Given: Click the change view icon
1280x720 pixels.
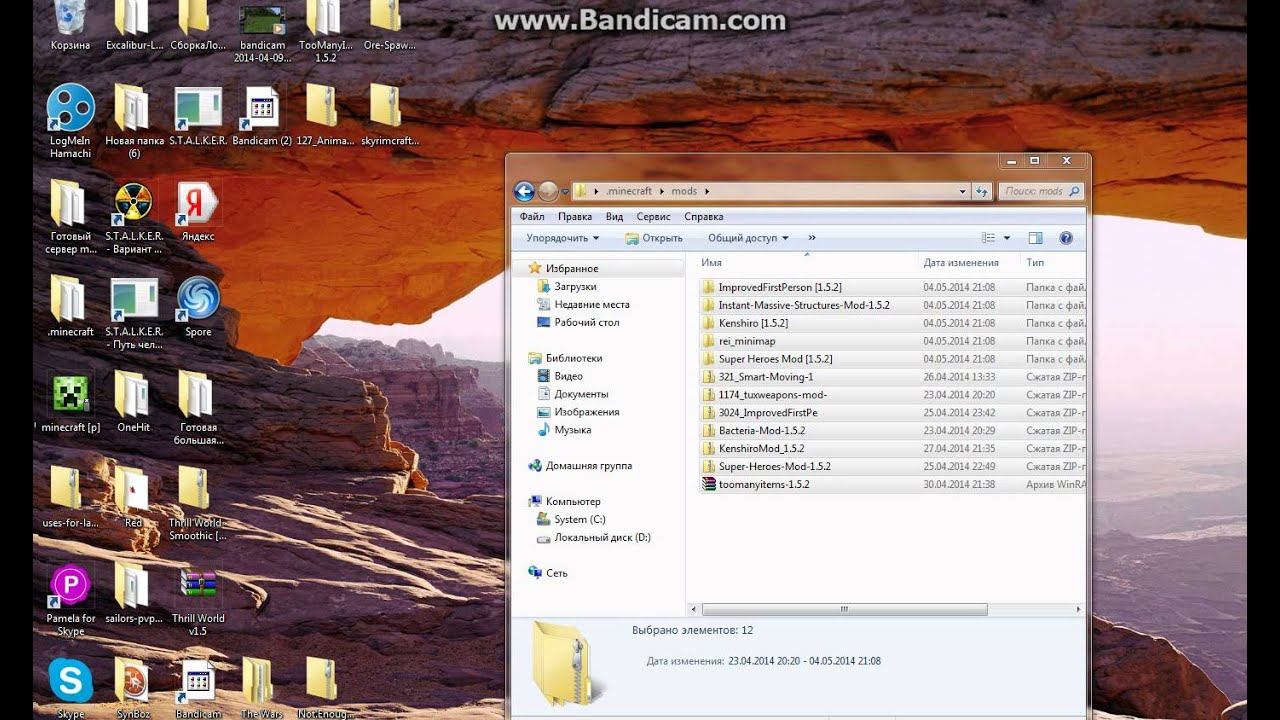Looking at the screenshot, I should pos(989,238).
